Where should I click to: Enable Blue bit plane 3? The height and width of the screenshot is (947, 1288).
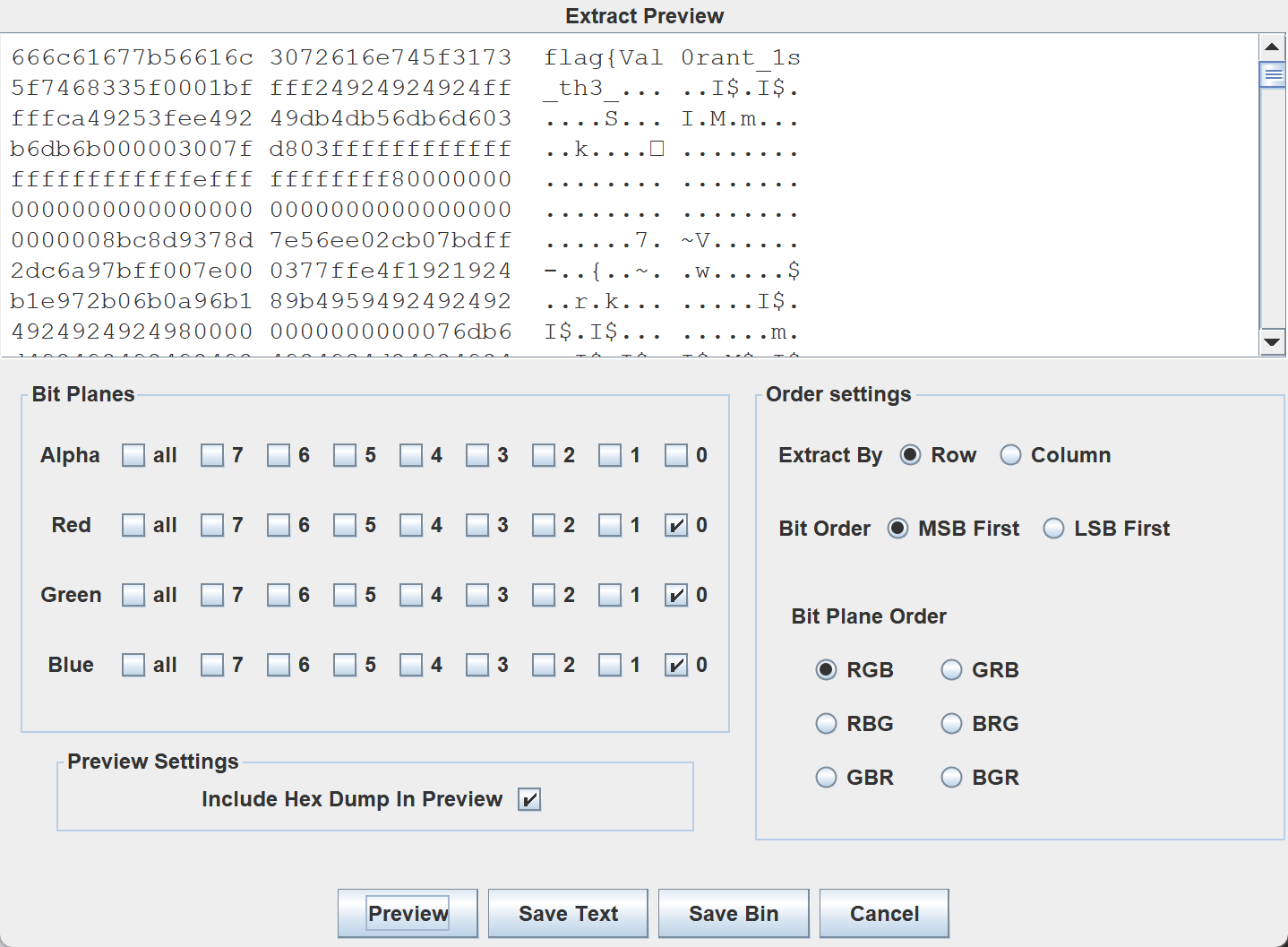pos(477,665)
